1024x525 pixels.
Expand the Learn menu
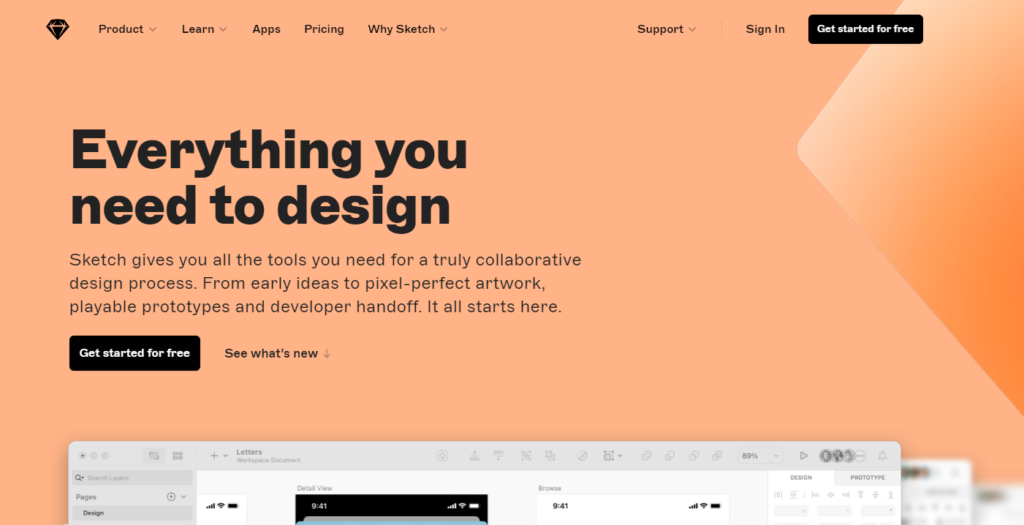pos(204,29)
